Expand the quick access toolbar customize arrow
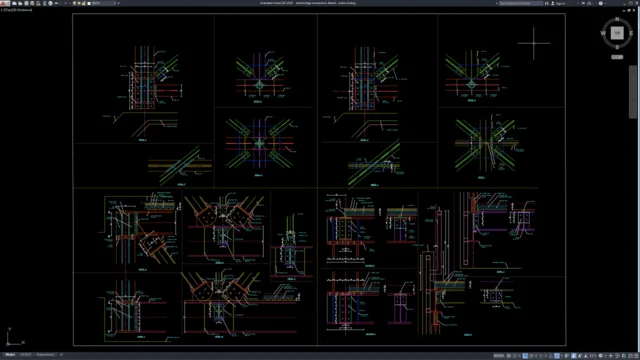Image resolution: width=640 pixels, height=360 pixels. [x=118, y=3]
